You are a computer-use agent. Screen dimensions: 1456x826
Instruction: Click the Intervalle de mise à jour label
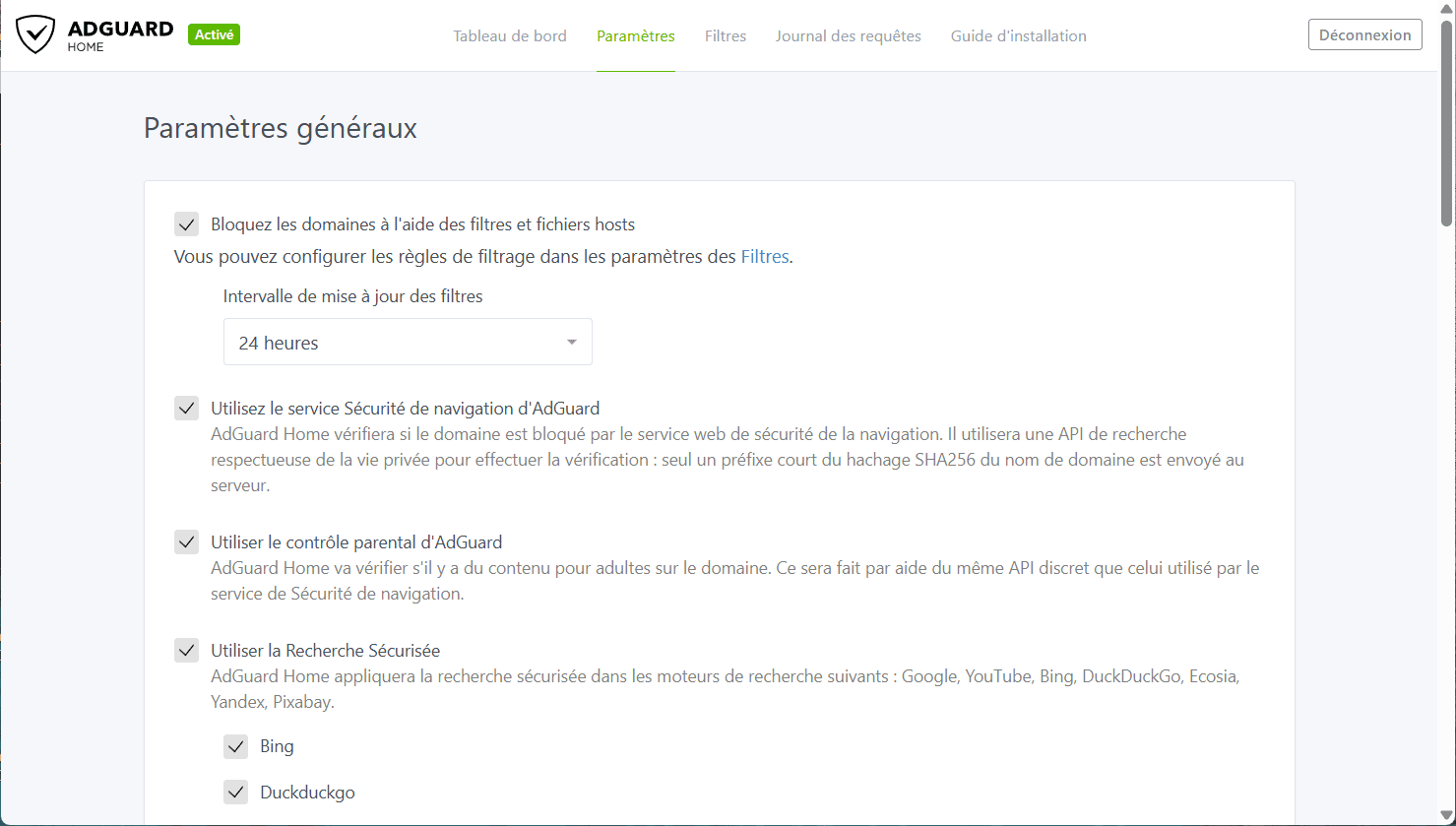[353, 295]
